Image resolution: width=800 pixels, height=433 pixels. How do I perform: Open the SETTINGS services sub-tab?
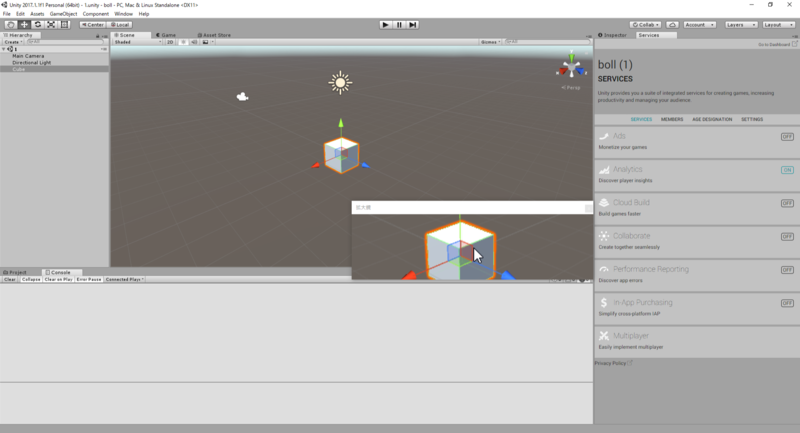pyautogui.click(x=752, y=119)
